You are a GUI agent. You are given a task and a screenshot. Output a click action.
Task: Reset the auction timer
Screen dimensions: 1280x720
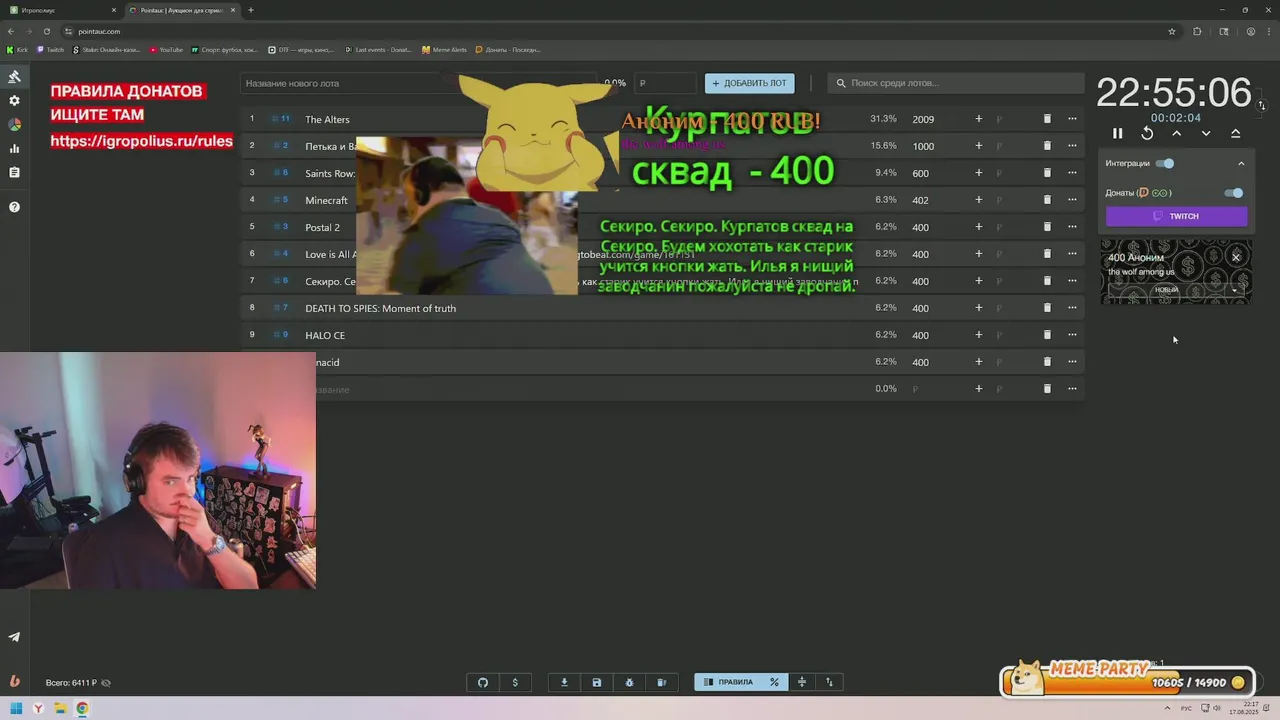[x=1147, y=133]
